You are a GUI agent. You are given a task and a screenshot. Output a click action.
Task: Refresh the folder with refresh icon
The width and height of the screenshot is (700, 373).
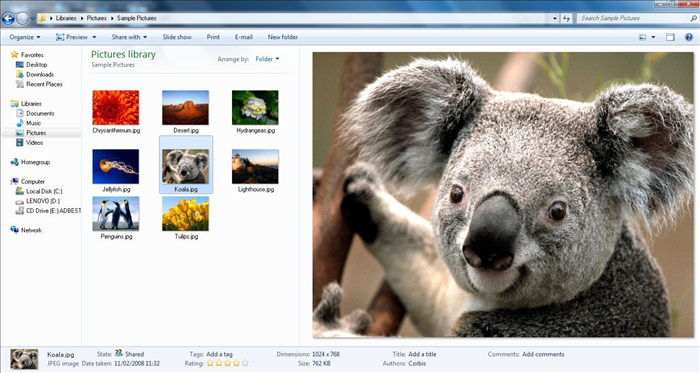tap(566, 18)
